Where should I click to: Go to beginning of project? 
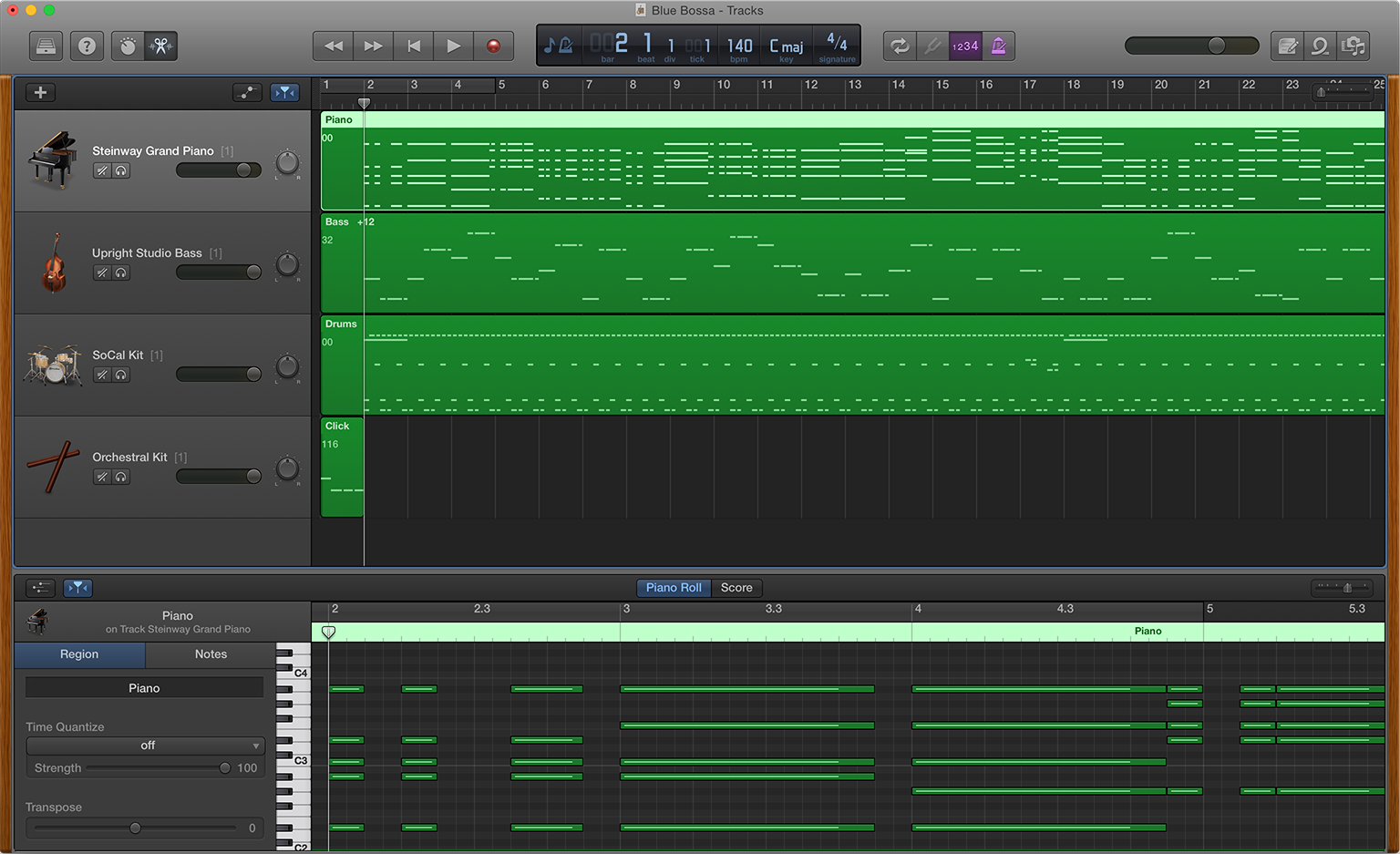coord(414,46)
